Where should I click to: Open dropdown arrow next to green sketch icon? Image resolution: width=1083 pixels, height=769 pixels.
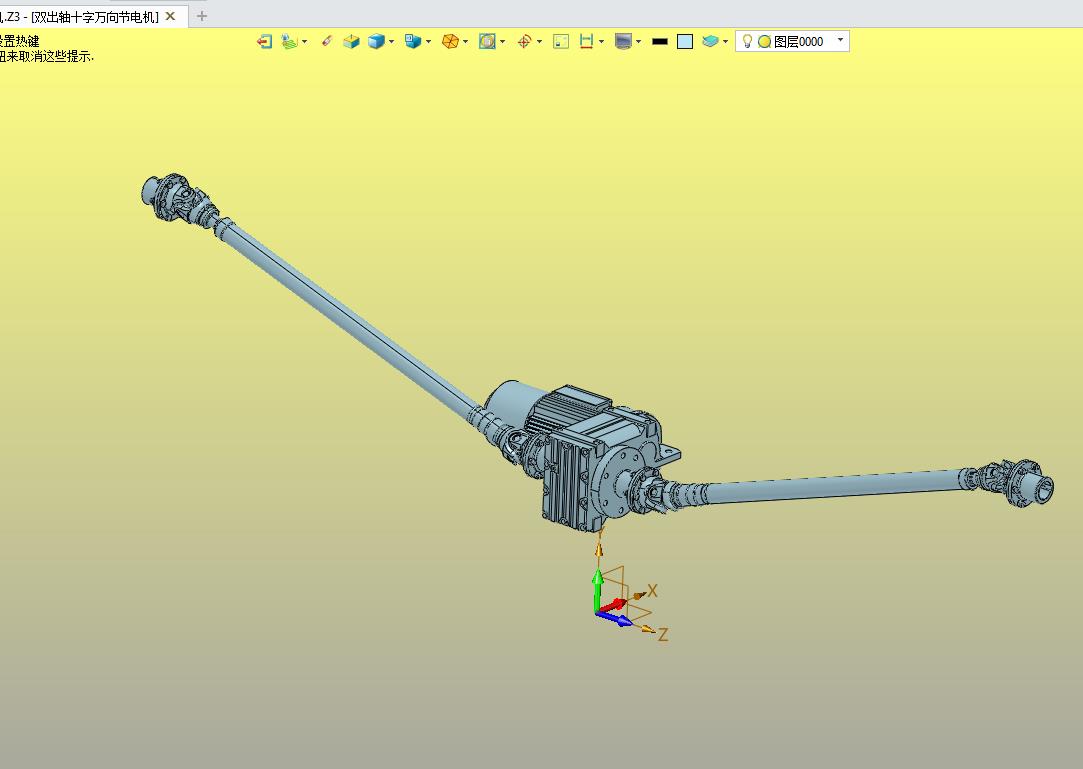tap(305, 41)
